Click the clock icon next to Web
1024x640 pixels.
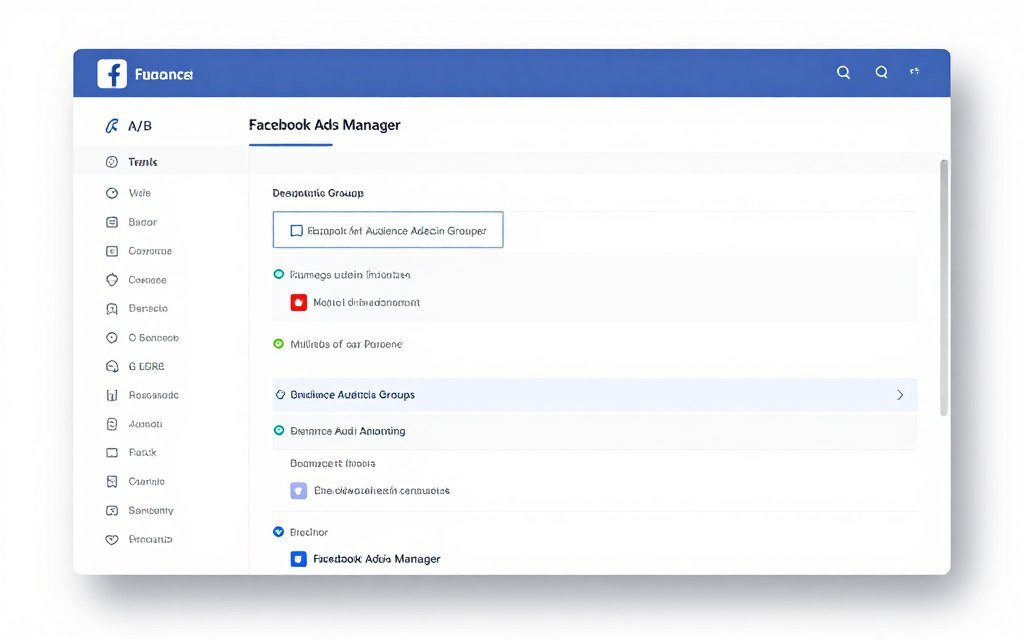(x=110, y=192)
